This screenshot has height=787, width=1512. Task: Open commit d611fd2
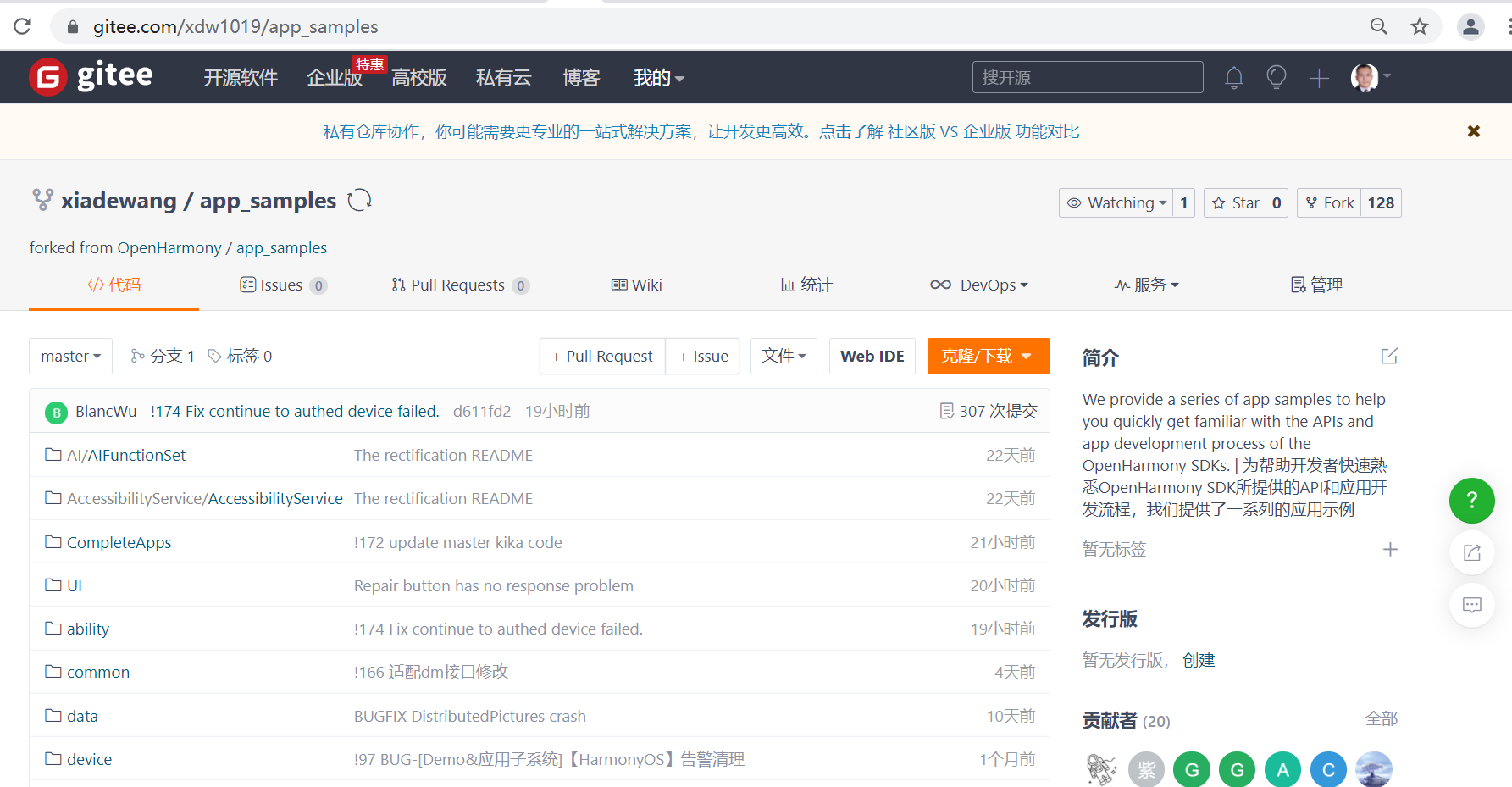(482, 411)
